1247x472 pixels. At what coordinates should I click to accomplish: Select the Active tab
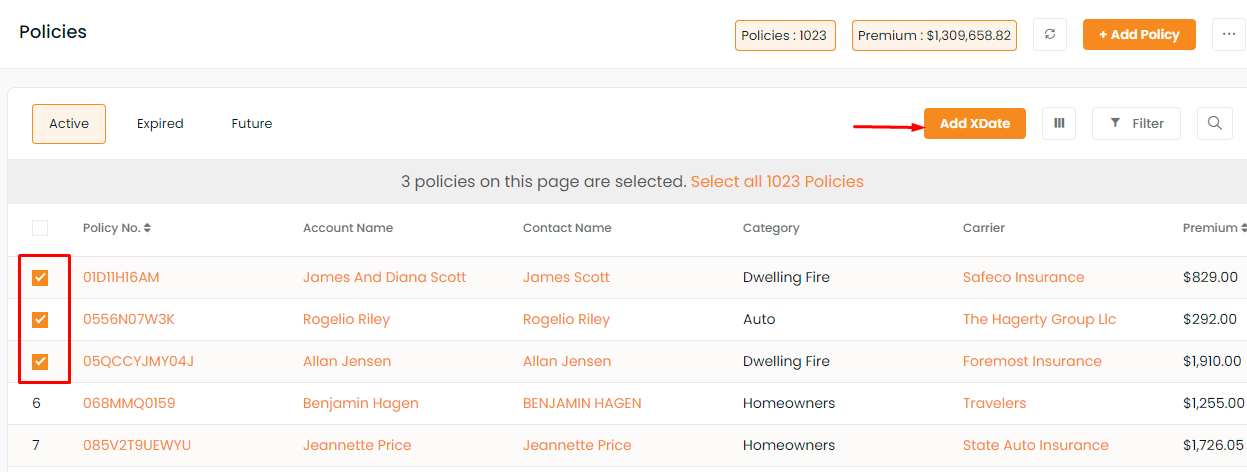tap(69, 124)
